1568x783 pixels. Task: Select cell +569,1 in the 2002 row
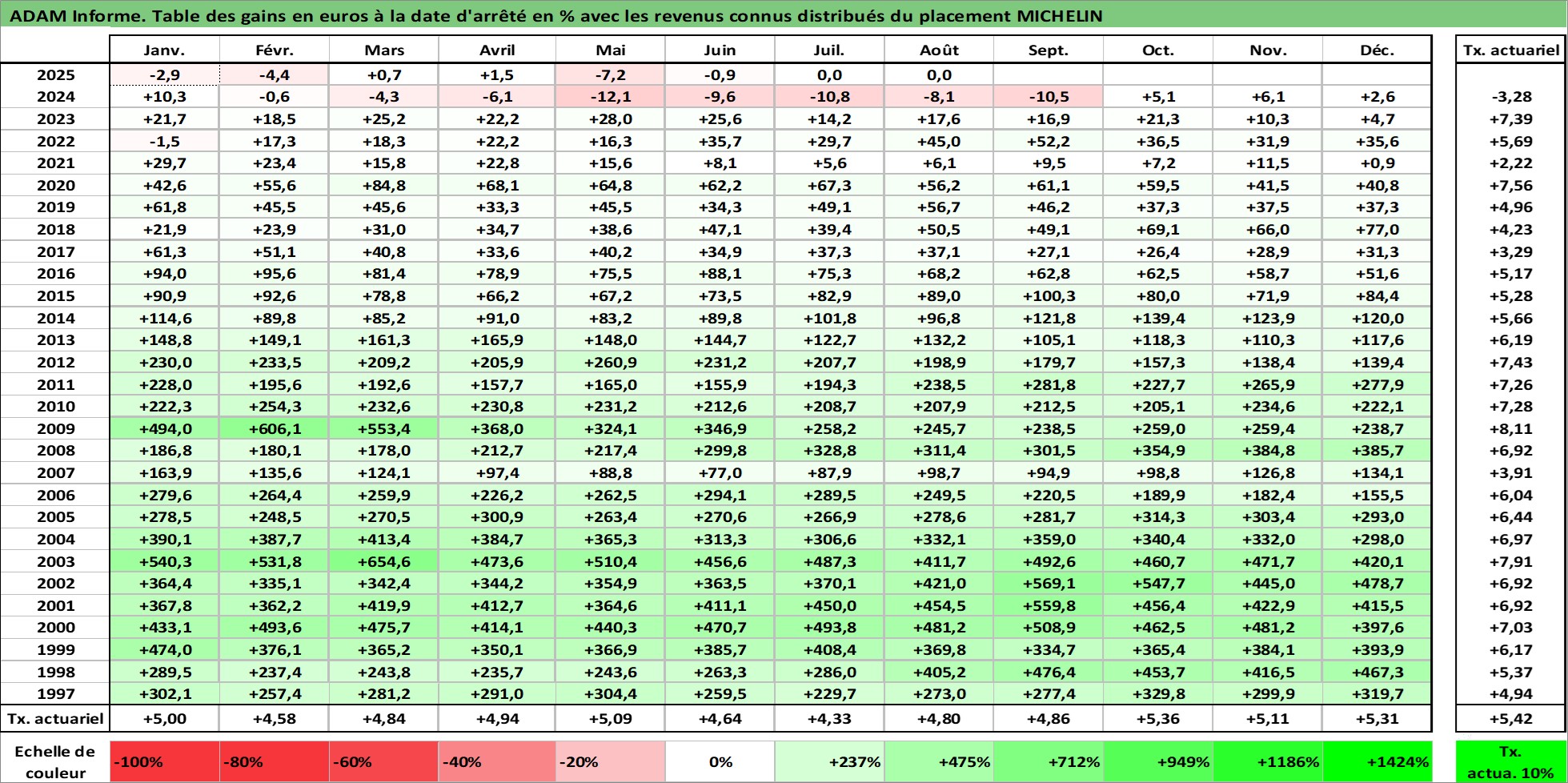pos(1049,584)
